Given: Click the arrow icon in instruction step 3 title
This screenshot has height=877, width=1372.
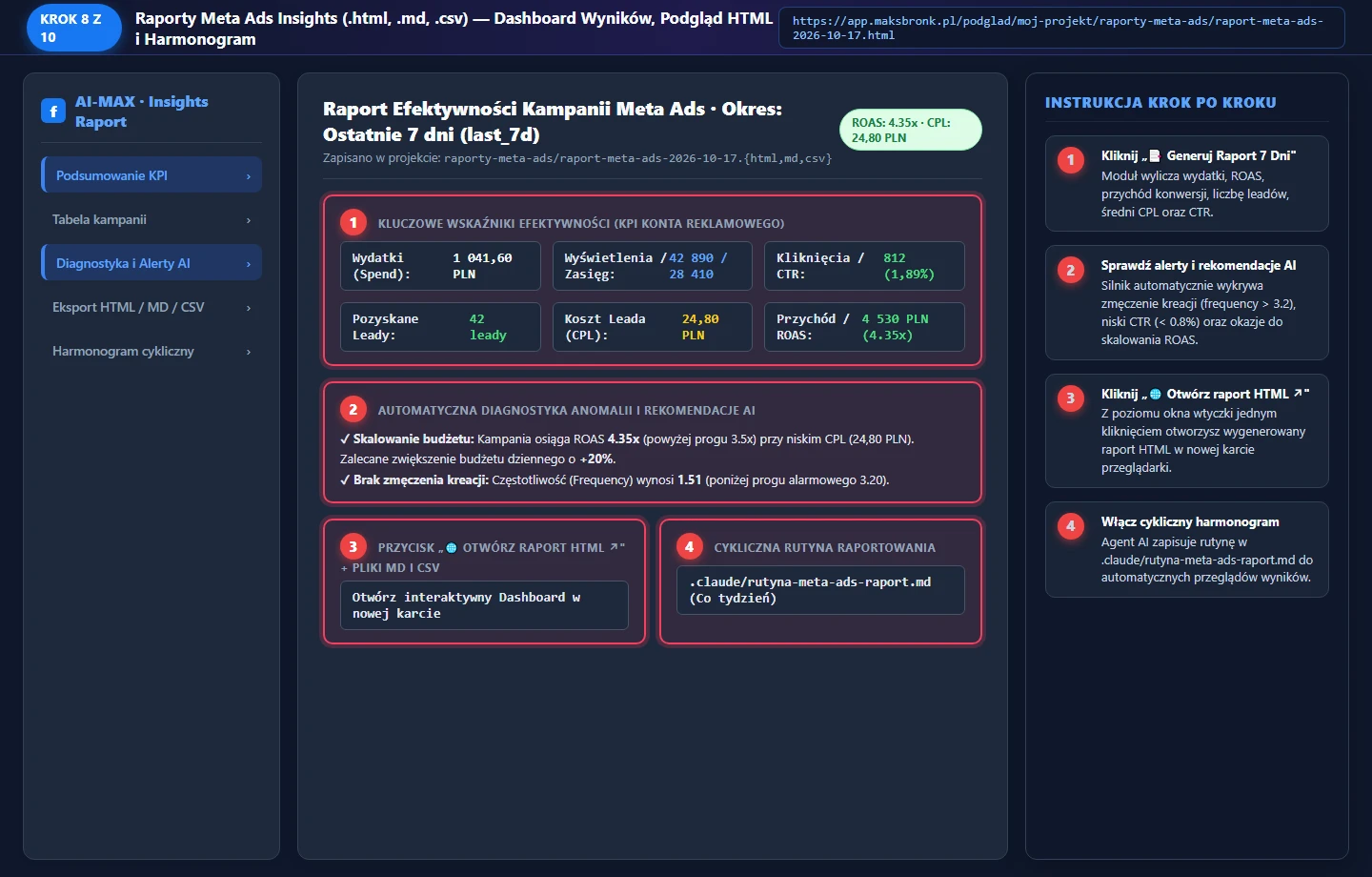Looking at the screenshot, I should tap(1298, 393).
